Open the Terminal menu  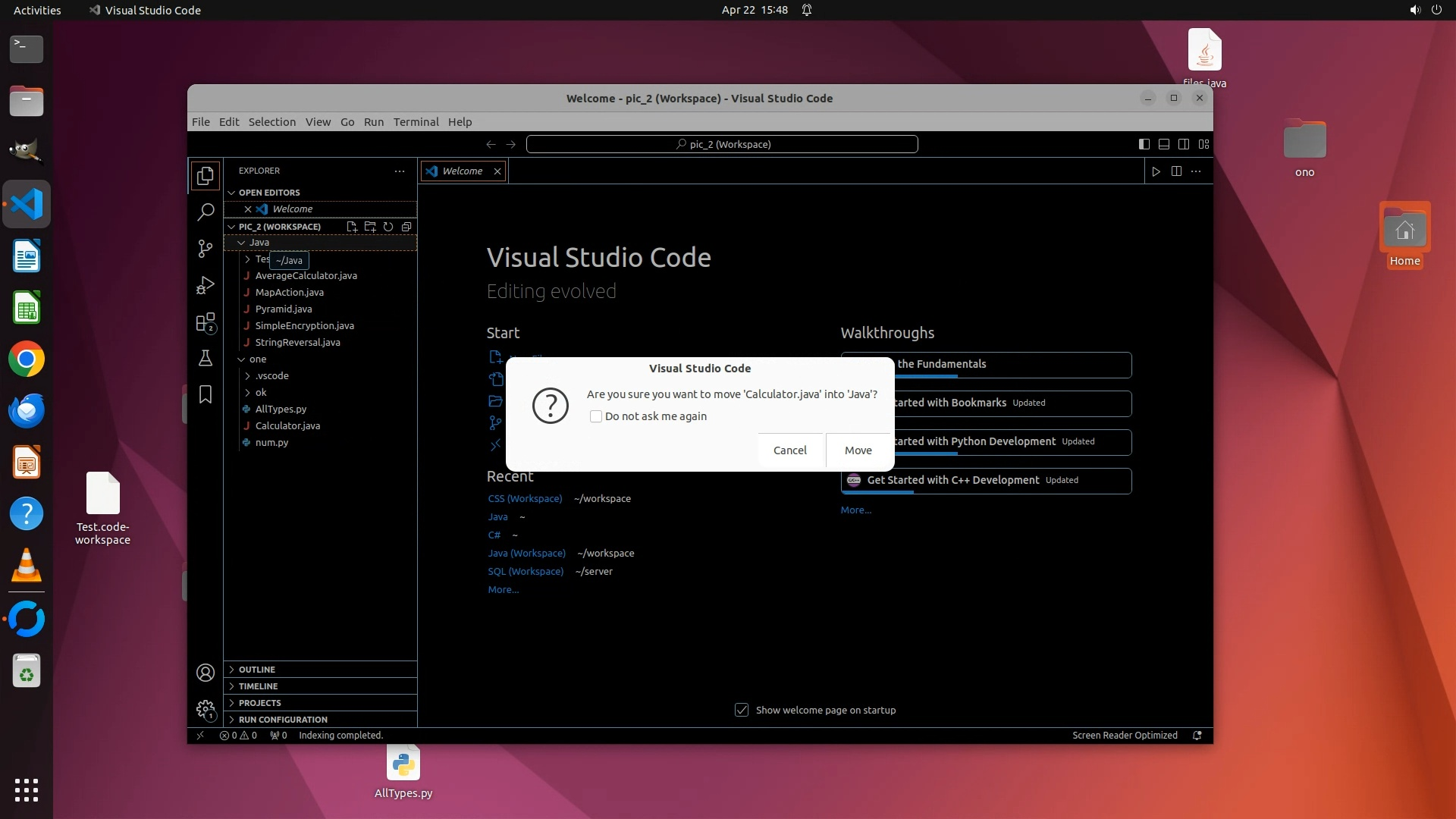point(416,122)
